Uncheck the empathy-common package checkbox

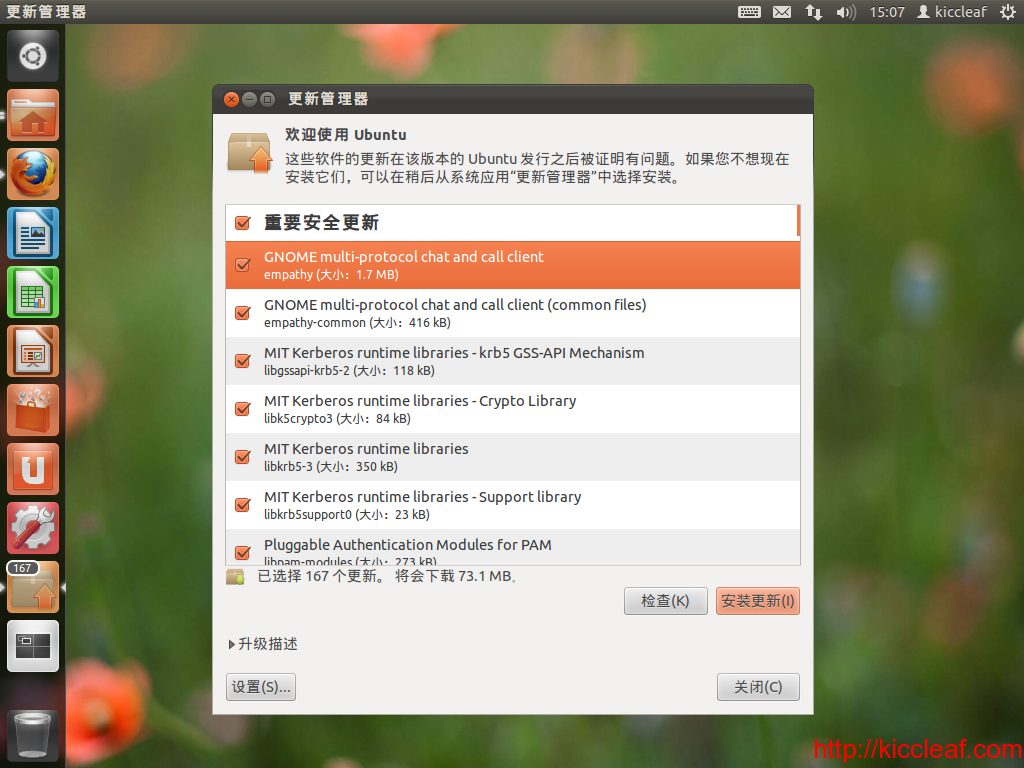coord(242,313)
